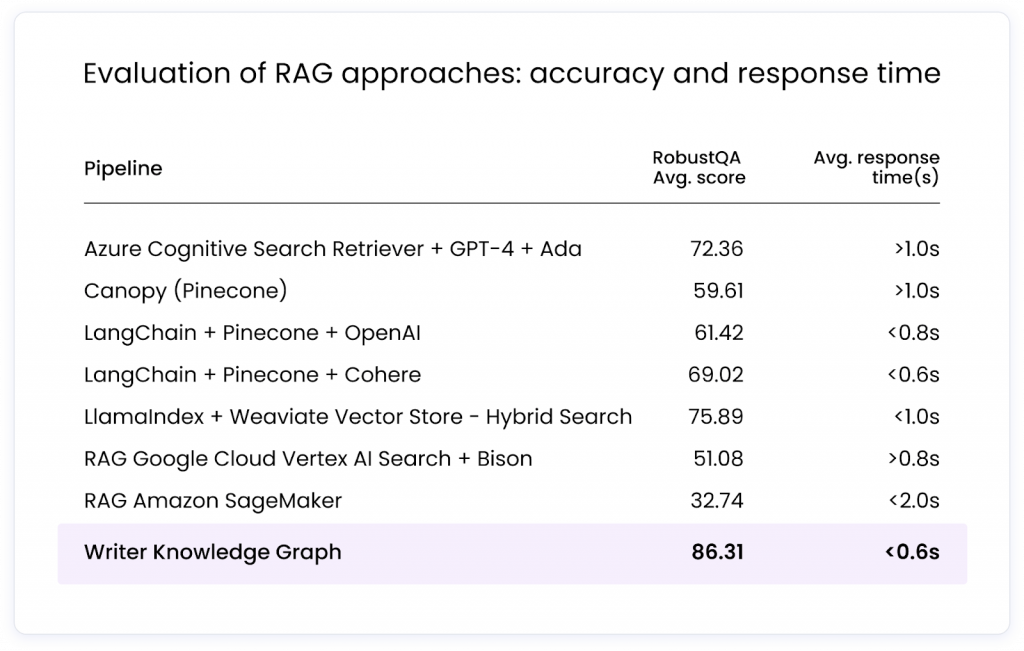1024x651 pixels.
Task: Click the bold 86.31 score value
Action: coord(717,552)
